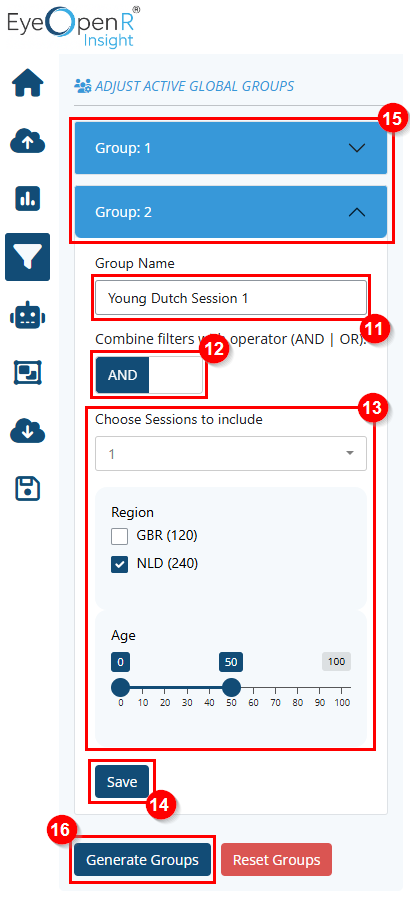The height and width of the screenshot is (898, 410).
Task: Open the Choose Sessions dropdown
Action: [x=231, y=454]
